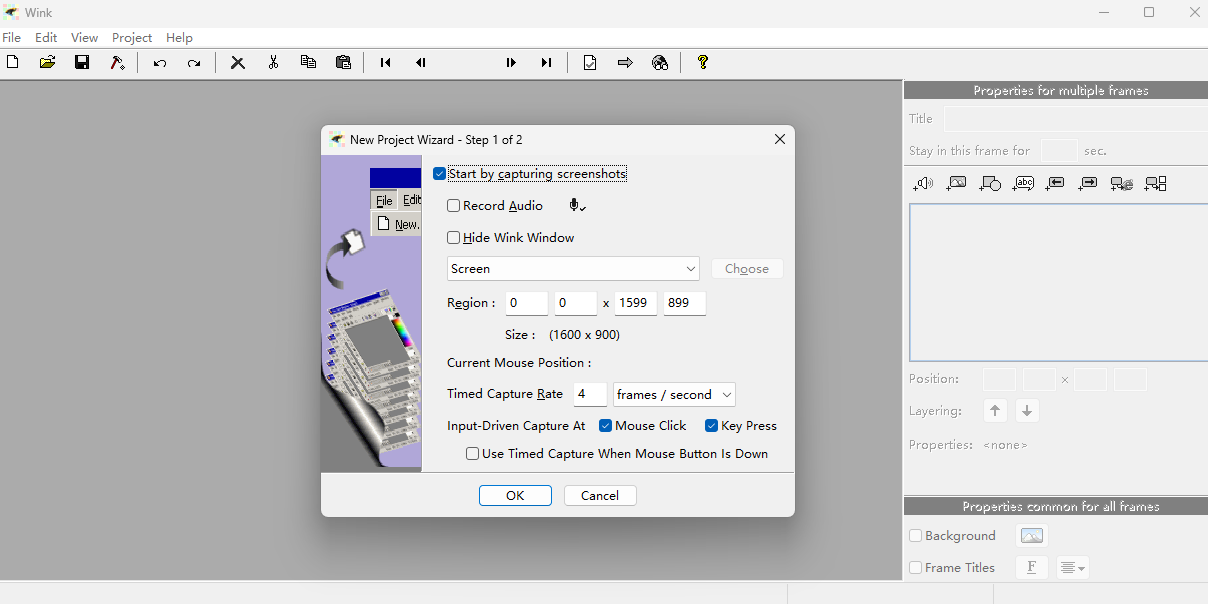Image resolution: width=1208 pixels, height=604 pixels.
Task: Enable the Record Audio checkbox
Action: pos(454,206)
